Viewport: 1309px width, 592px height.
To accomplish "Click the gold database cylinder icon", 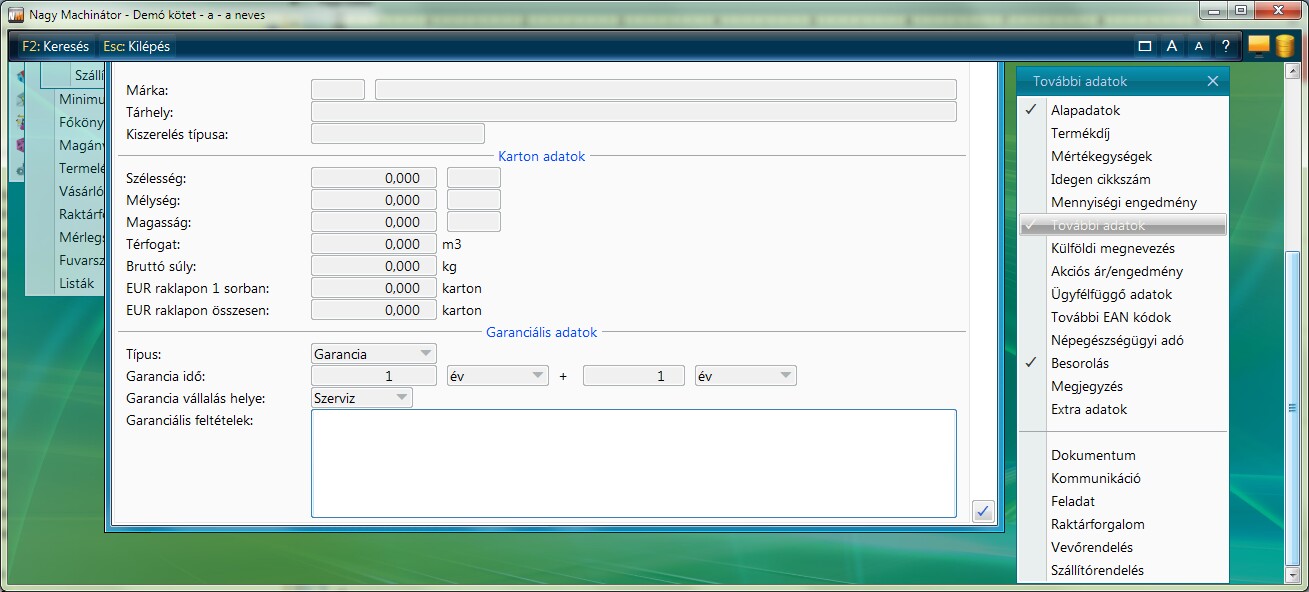I will [1285, 47].
